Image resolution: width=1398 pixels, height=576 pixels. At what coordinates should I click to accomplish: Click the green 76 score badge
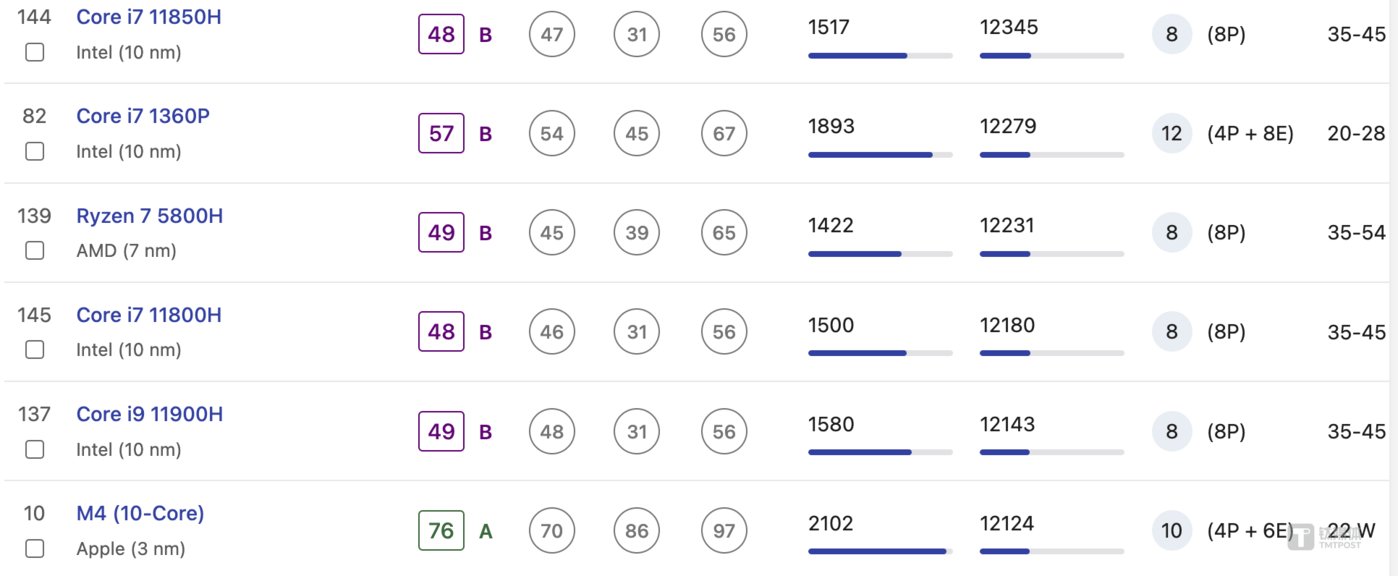point(441,531)
